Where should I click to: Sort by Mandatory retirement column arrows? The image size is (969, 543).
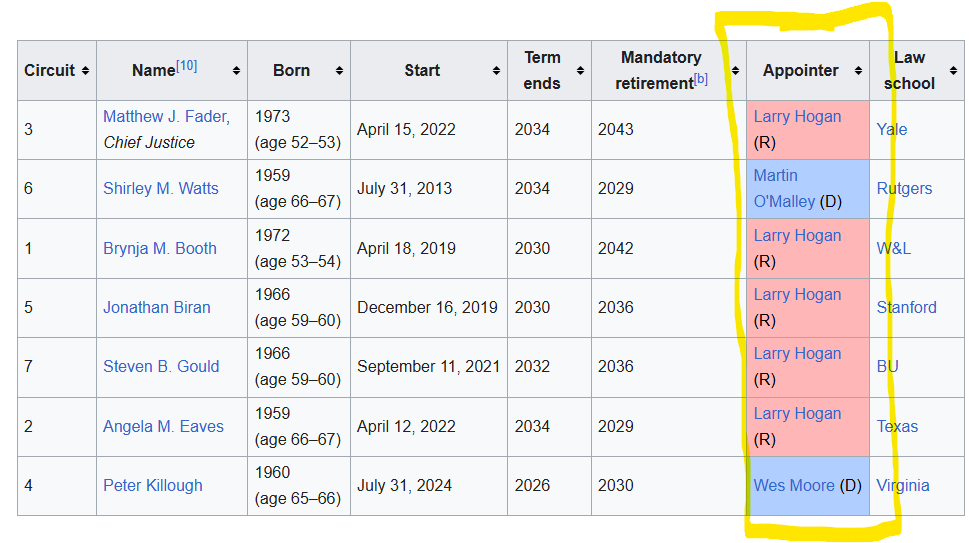point(735,71)
